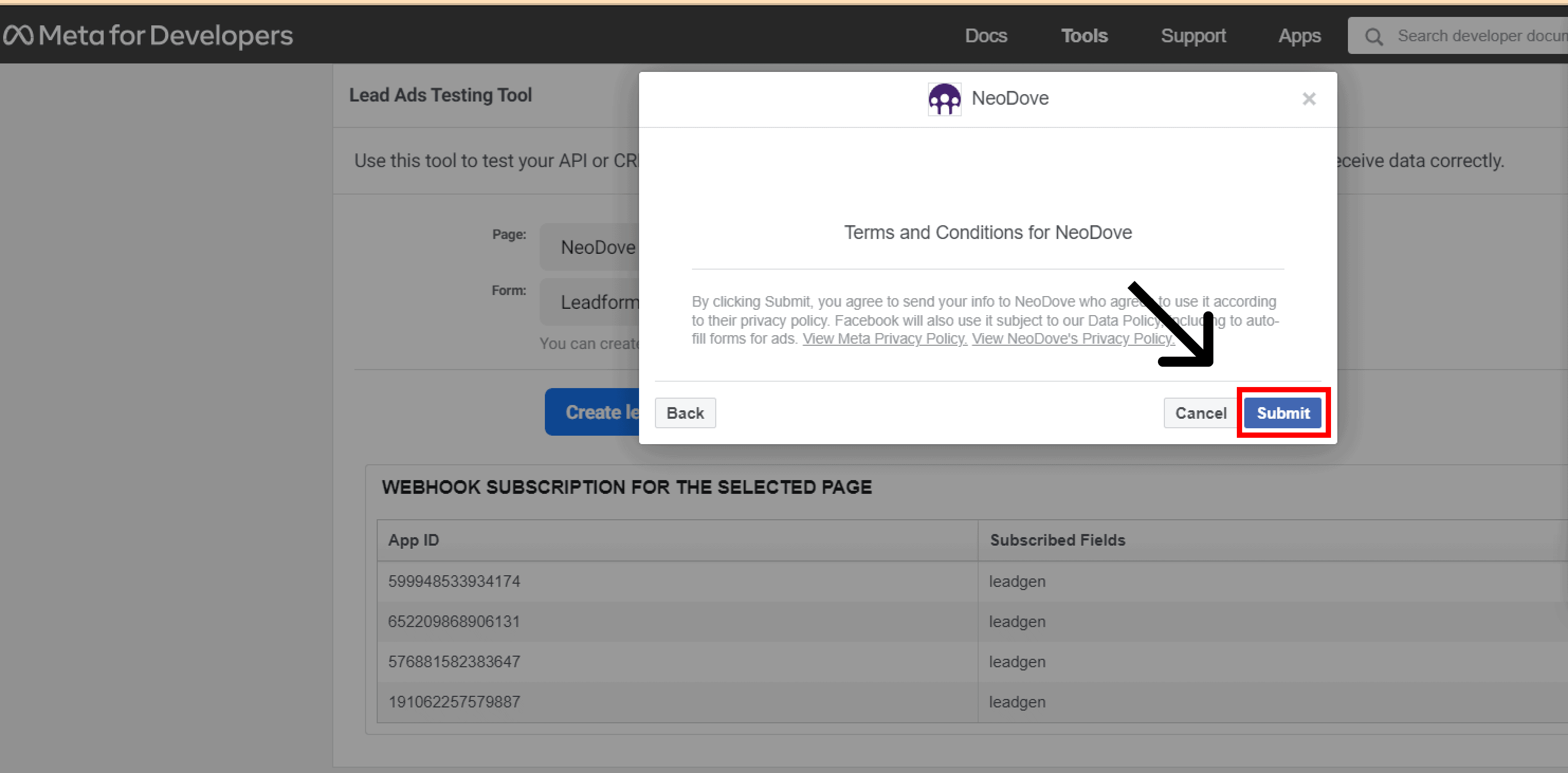The height and width of the screenshot is (773, 1568).
Task: Open the Support menu
Action: [1193, 35]
